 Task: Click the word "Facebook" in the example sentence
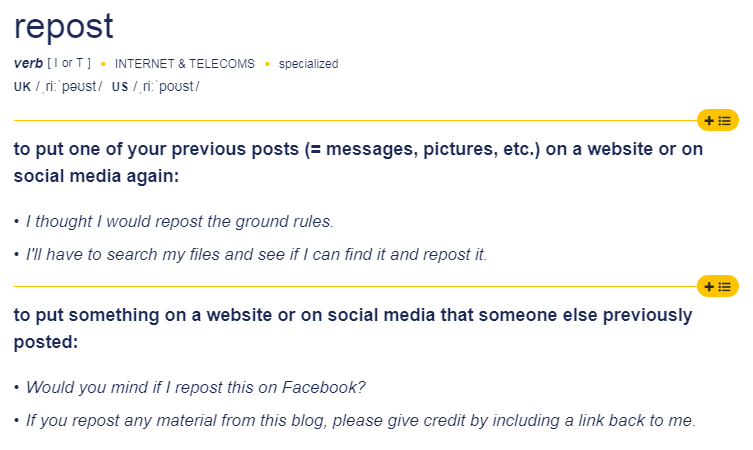pyautogui.click(x=324, y=387)
